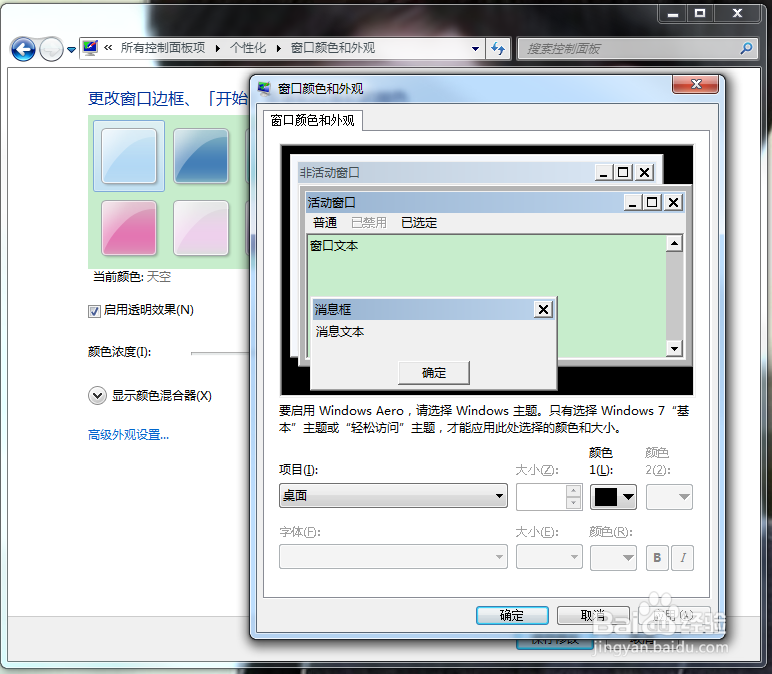Open 高级外观设置... link
The height and width of the screenshot is (674, 772).
129,435
